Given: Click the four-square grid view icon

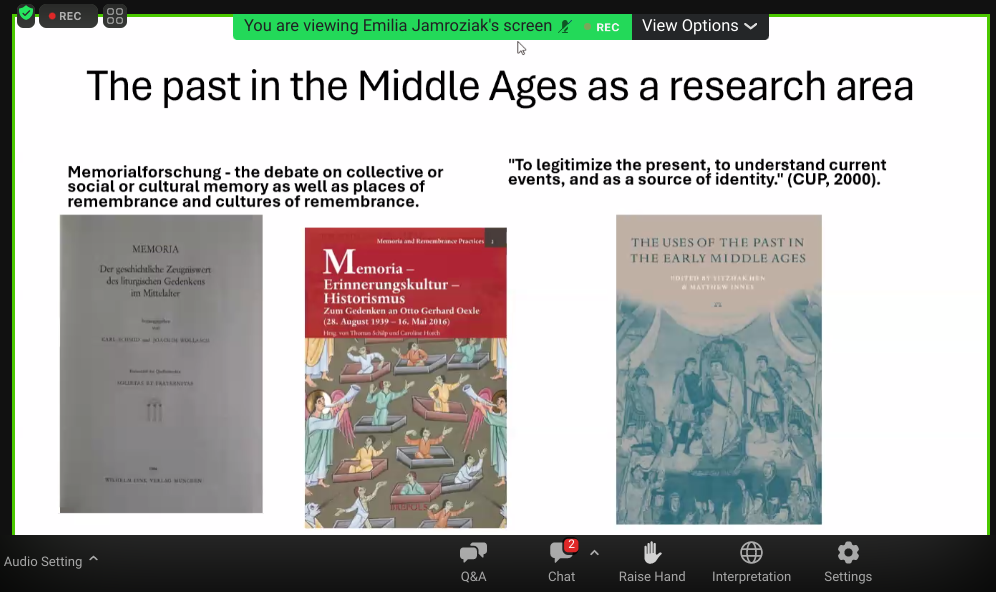Looking at the screenshot, I should tap(115, 16).
